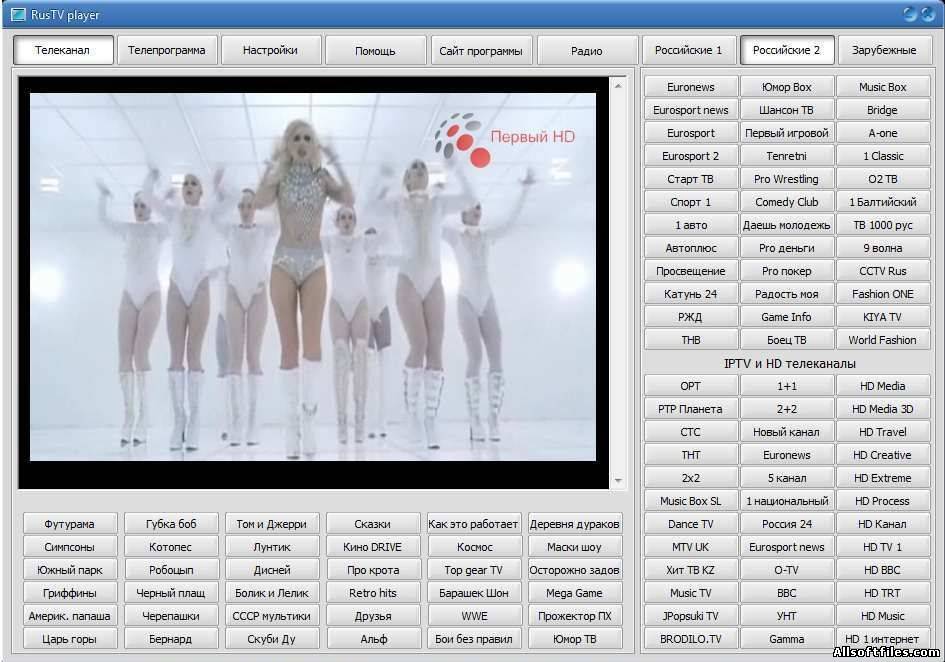Tune to Россия 24

(x=786, y=524)
